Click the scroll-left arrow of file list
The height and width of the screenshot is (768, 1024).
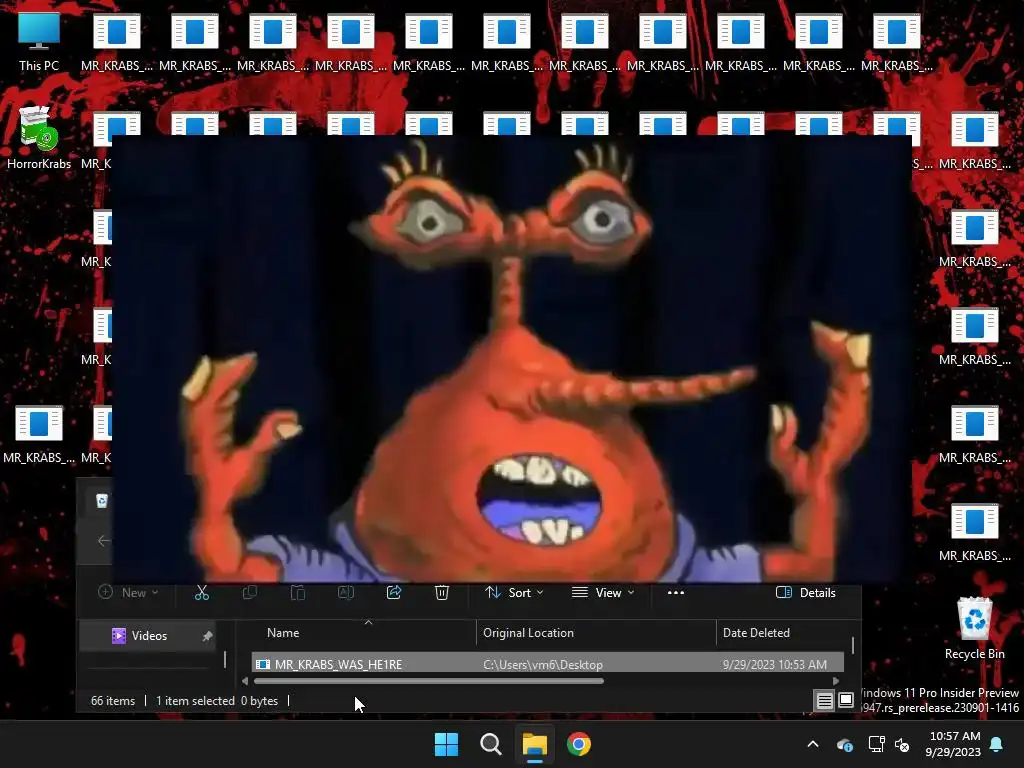245,681
